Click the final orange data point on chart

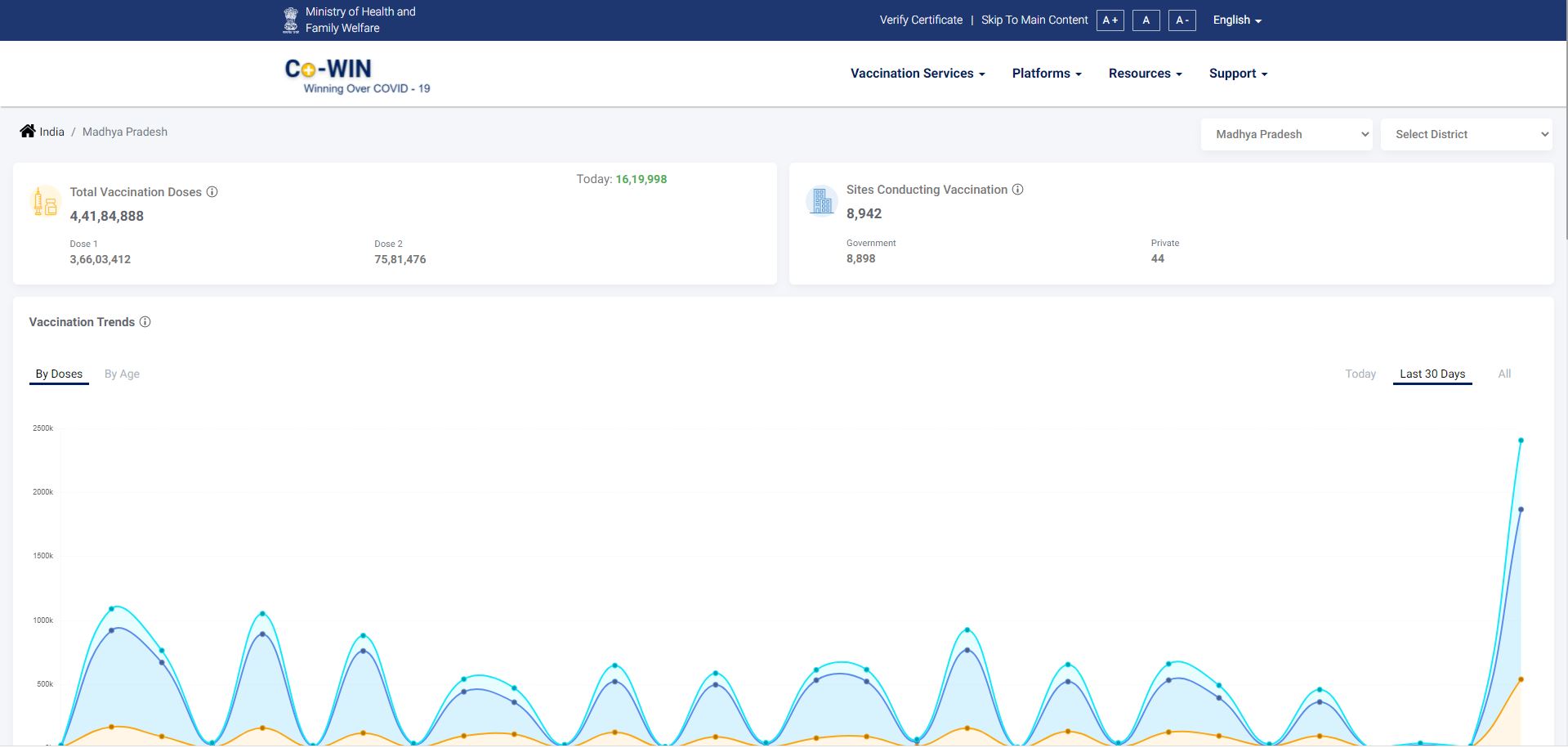point(1521,679)
